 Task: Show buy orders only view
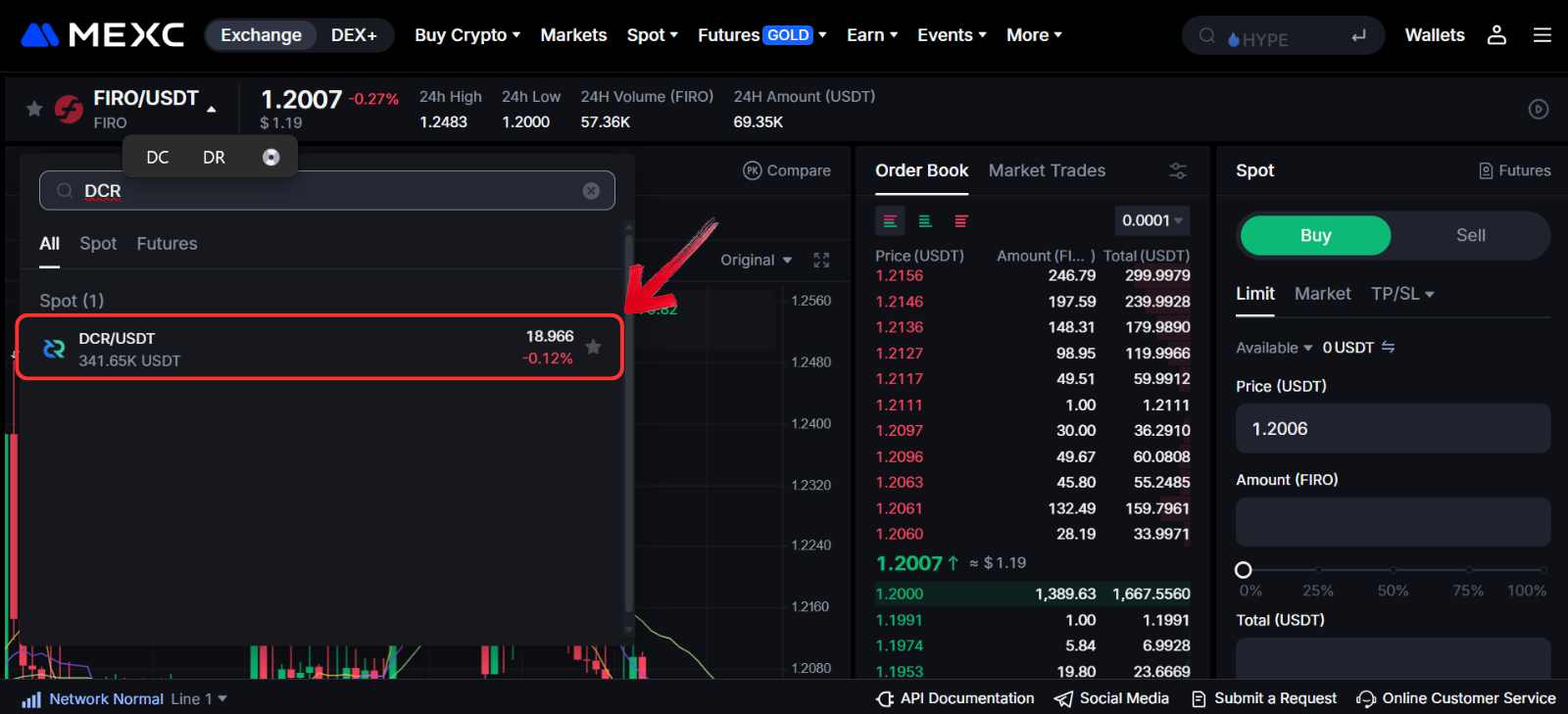click(x=925, y=221)
